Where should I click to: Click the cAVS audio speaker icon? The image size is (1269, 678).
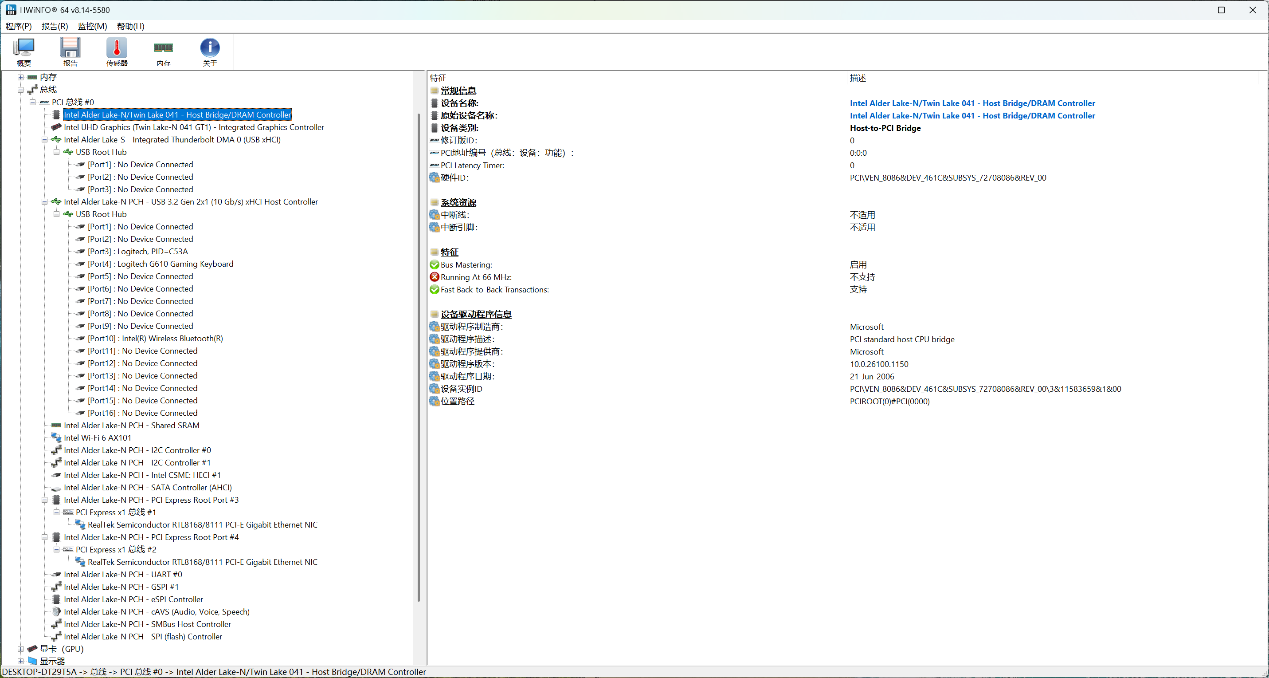click(x=56, y=612)
